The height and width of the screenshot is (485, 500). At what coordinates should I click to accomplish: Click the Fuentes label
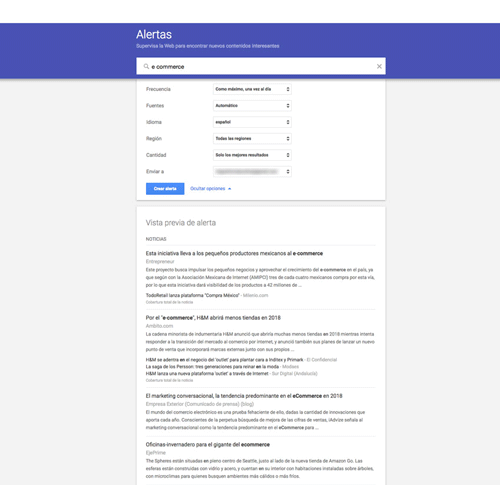(x=155, y=106)
